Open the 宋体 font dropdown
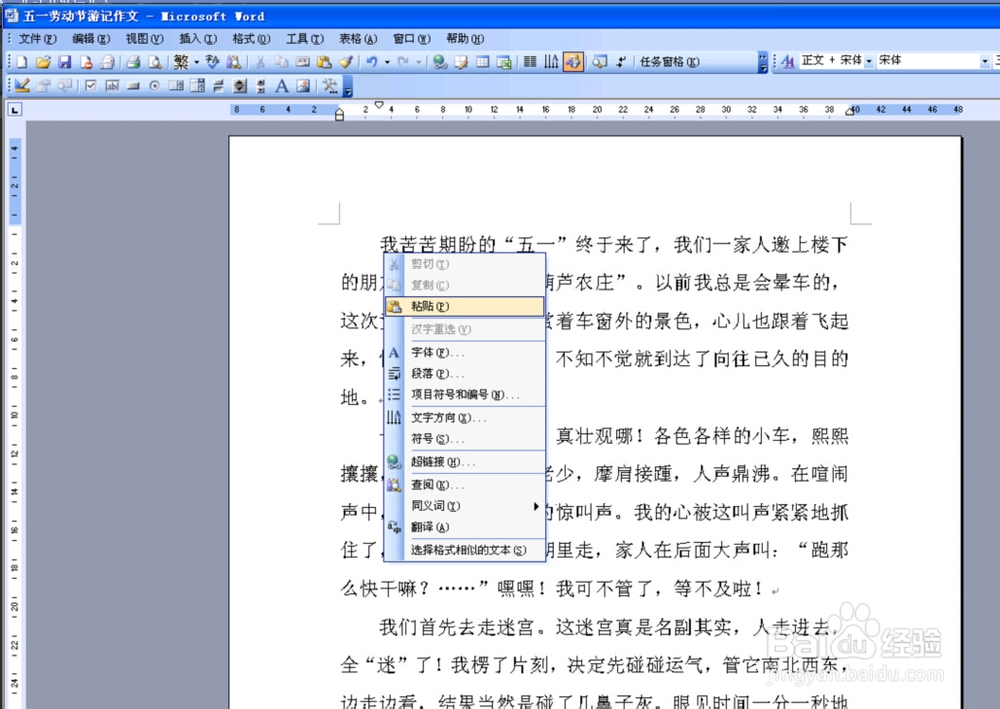The height and width of the screenshot is (709, 1000). [x=983, y=60]
